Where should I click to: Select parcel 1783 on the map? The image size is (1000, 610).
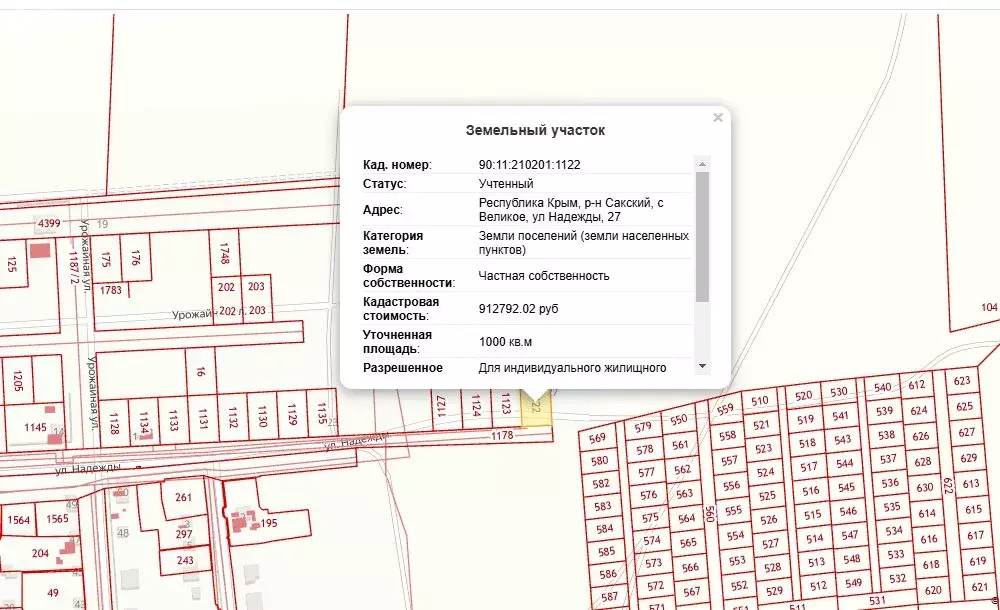[110, 290]
